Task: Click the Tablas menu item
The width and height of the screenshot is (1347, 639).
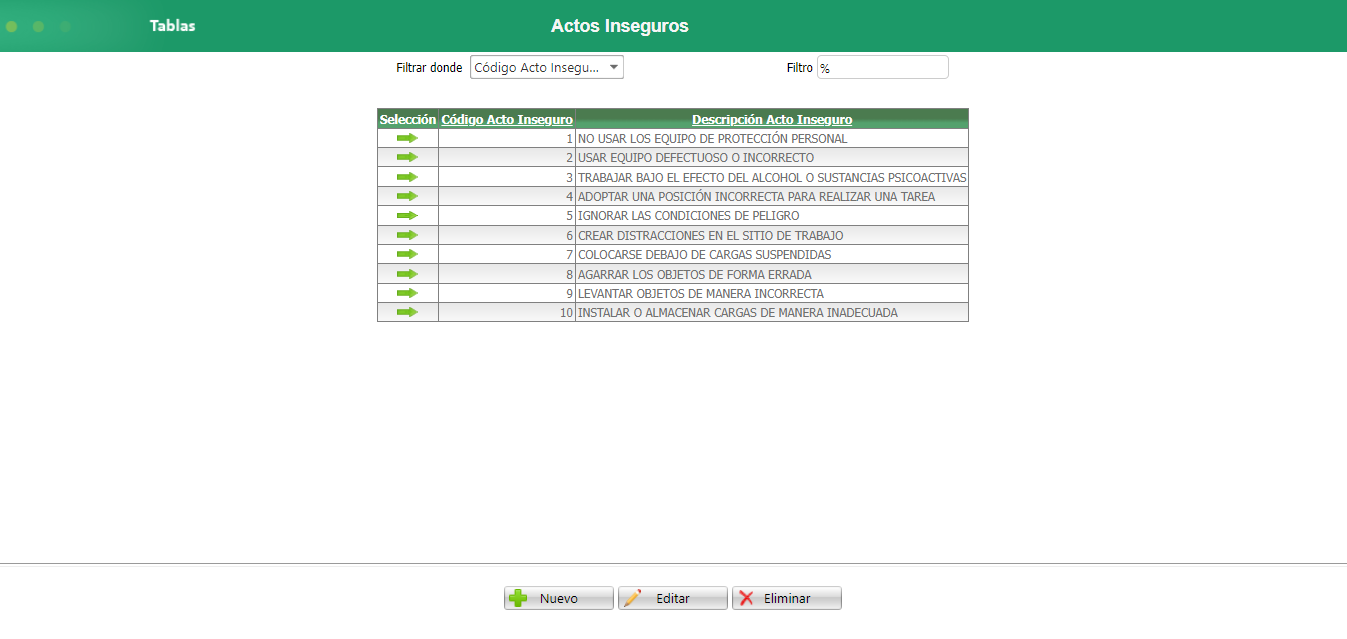Action: point(172,25)
